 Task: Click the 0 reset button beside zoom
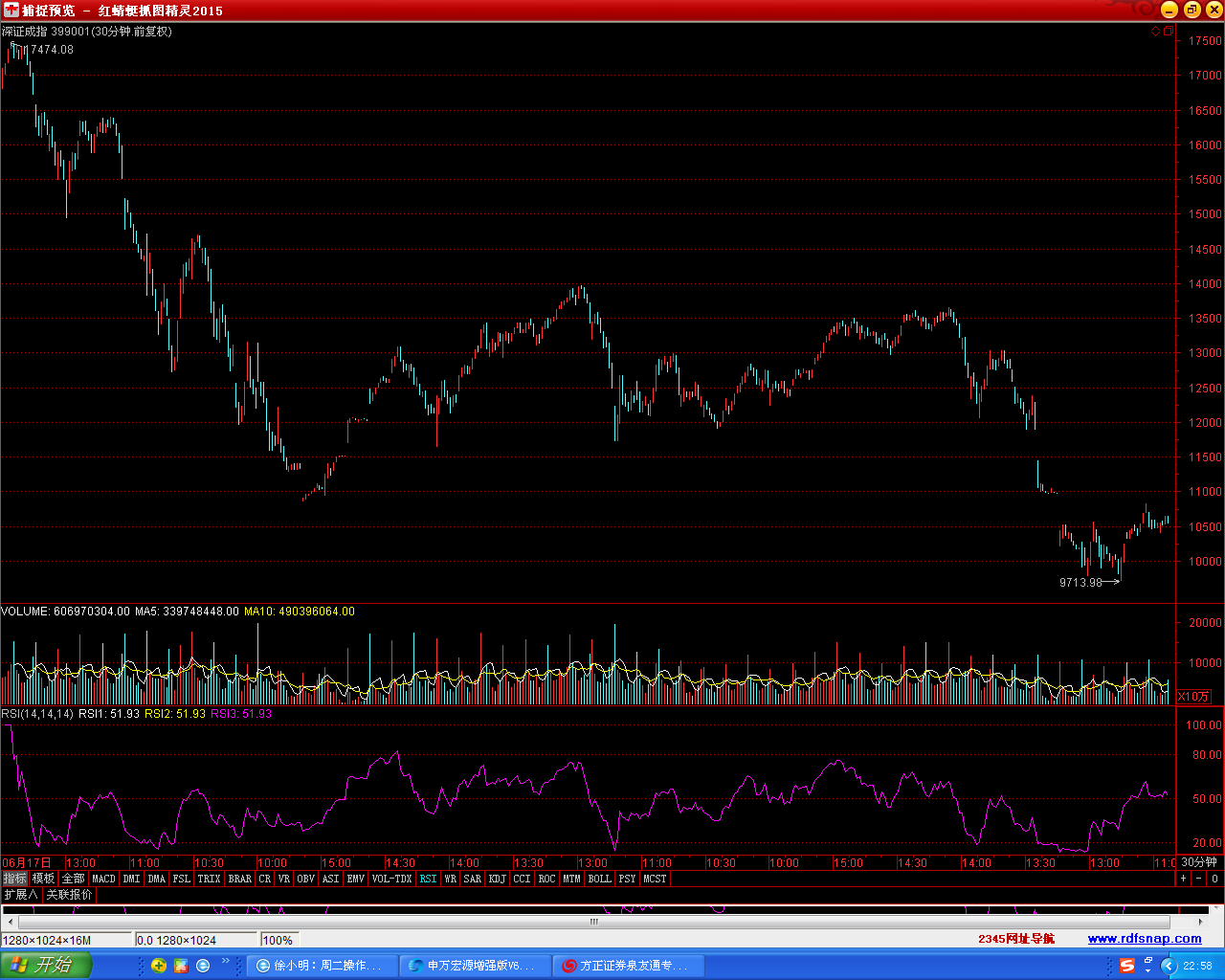click(x=1214, y=879)
